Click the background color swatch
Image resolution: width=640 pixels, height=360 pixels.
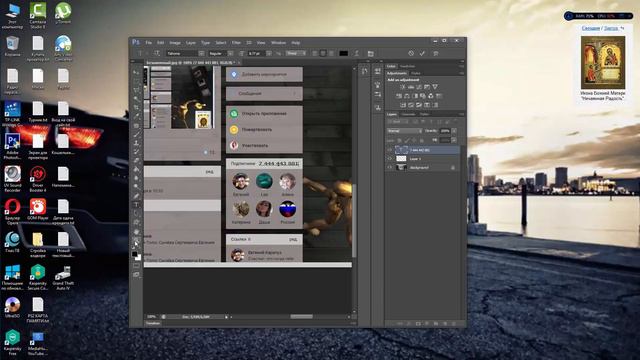[138, 258]
